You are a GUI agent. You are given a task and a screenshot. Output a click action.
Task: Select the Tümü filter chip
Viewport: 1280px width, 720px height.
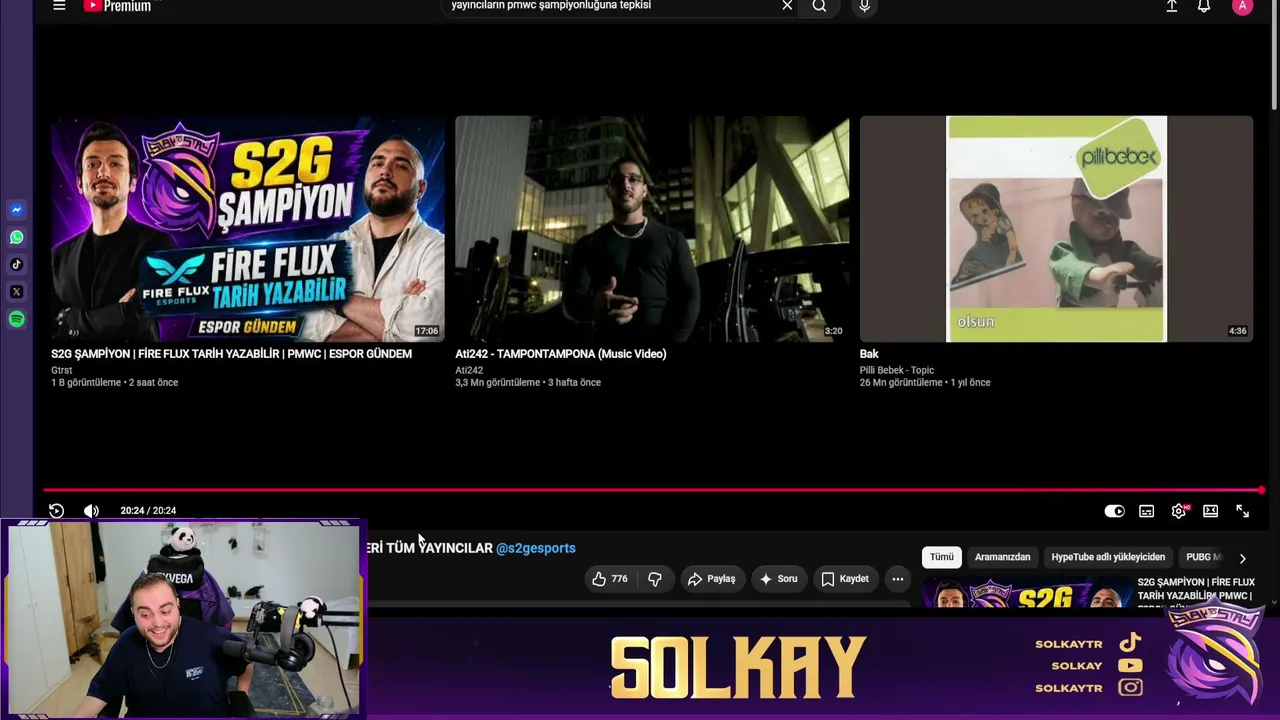coord(942,557)
